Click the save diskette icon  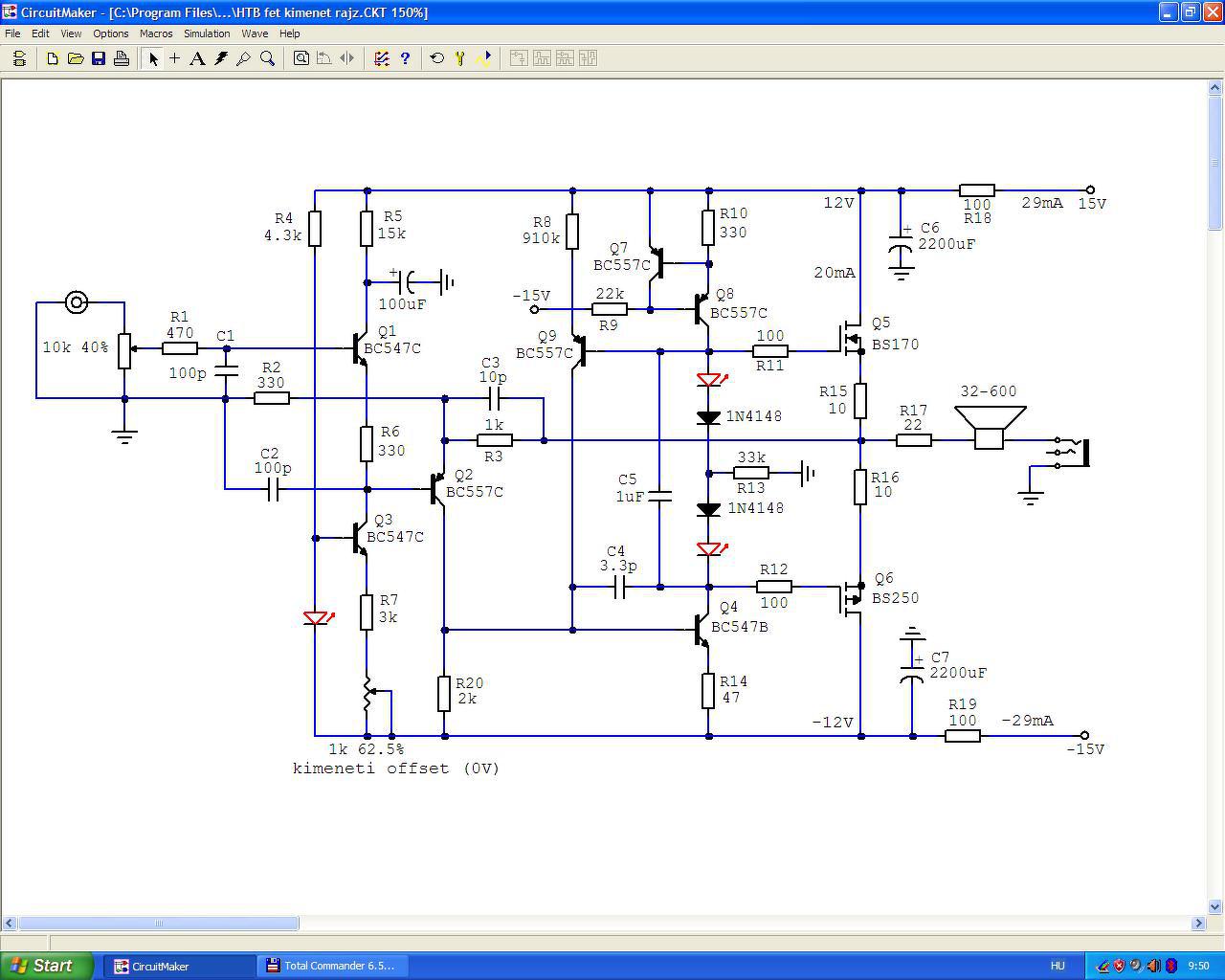tap(98, 58)
